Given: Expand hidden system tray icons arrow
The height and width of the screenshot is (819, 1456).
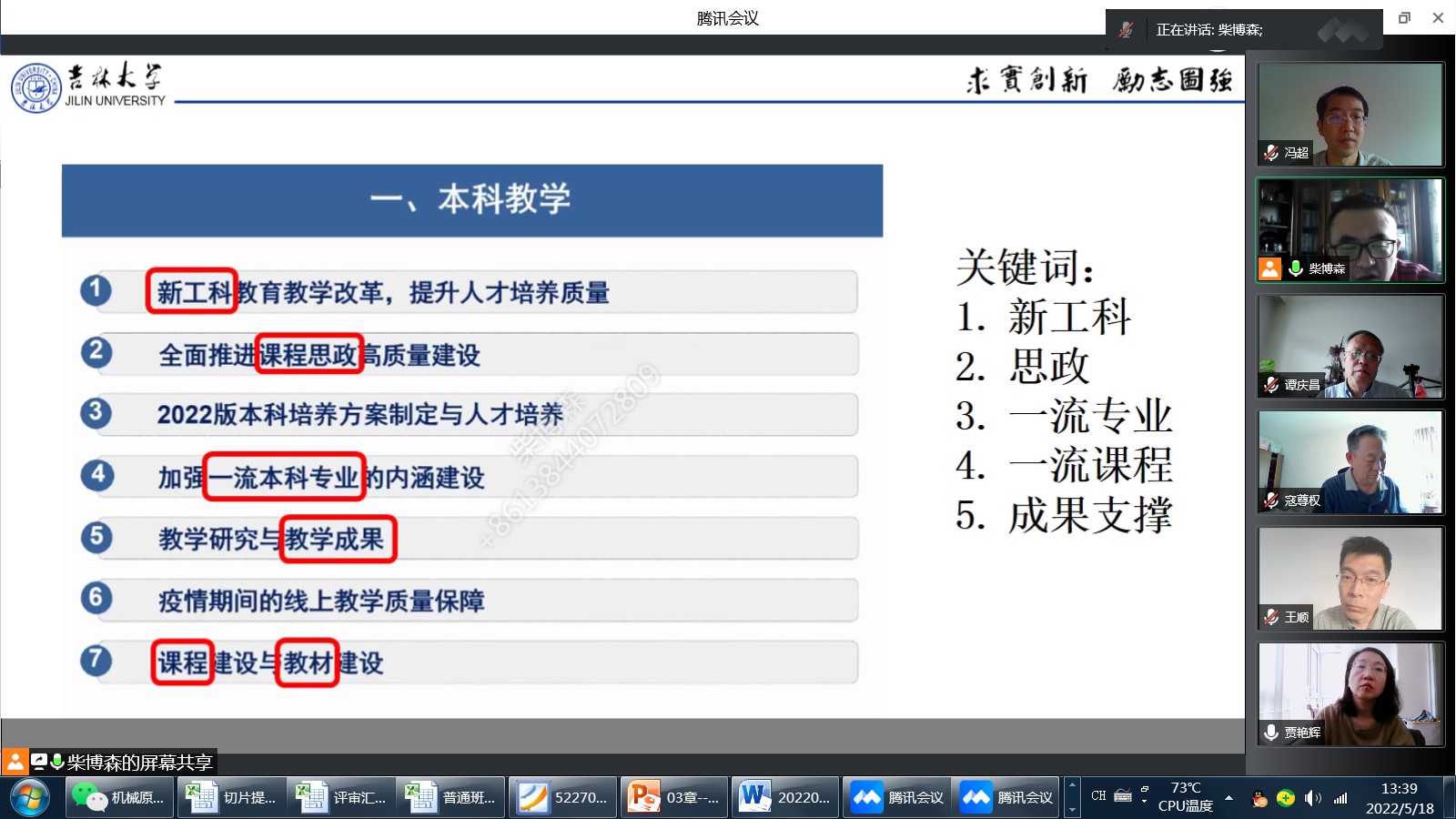Looking at the screenshot, I should [x=1229, y=798].
